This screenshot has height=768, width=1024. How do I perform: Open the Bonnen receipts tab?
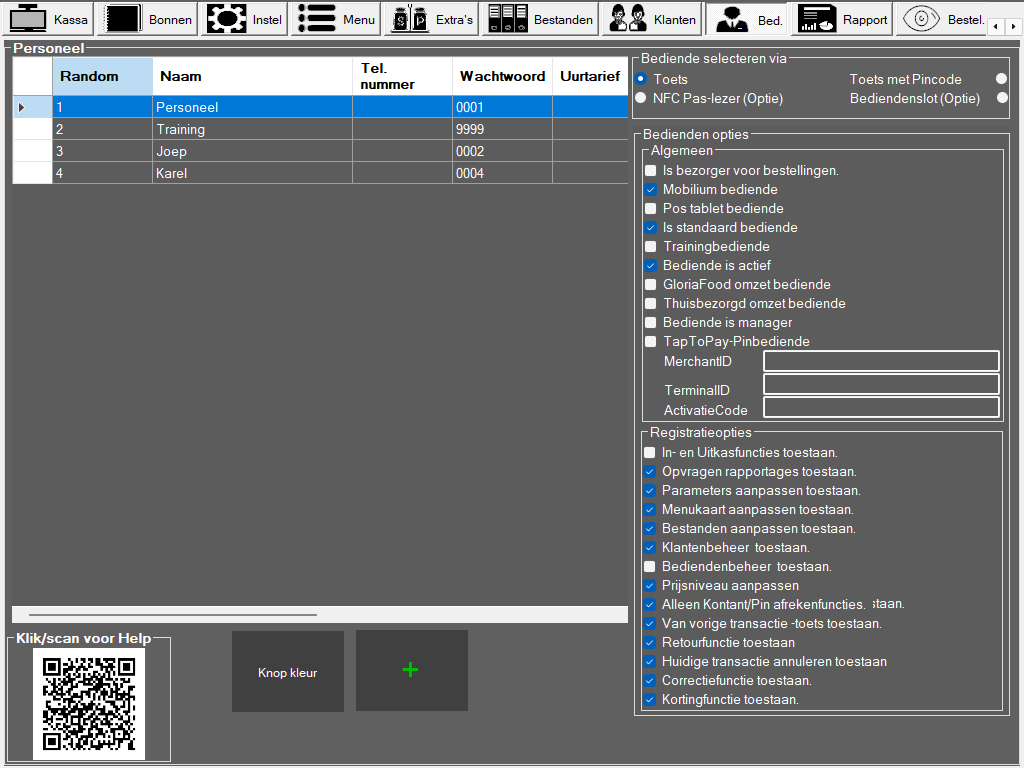tap(148, 19)
